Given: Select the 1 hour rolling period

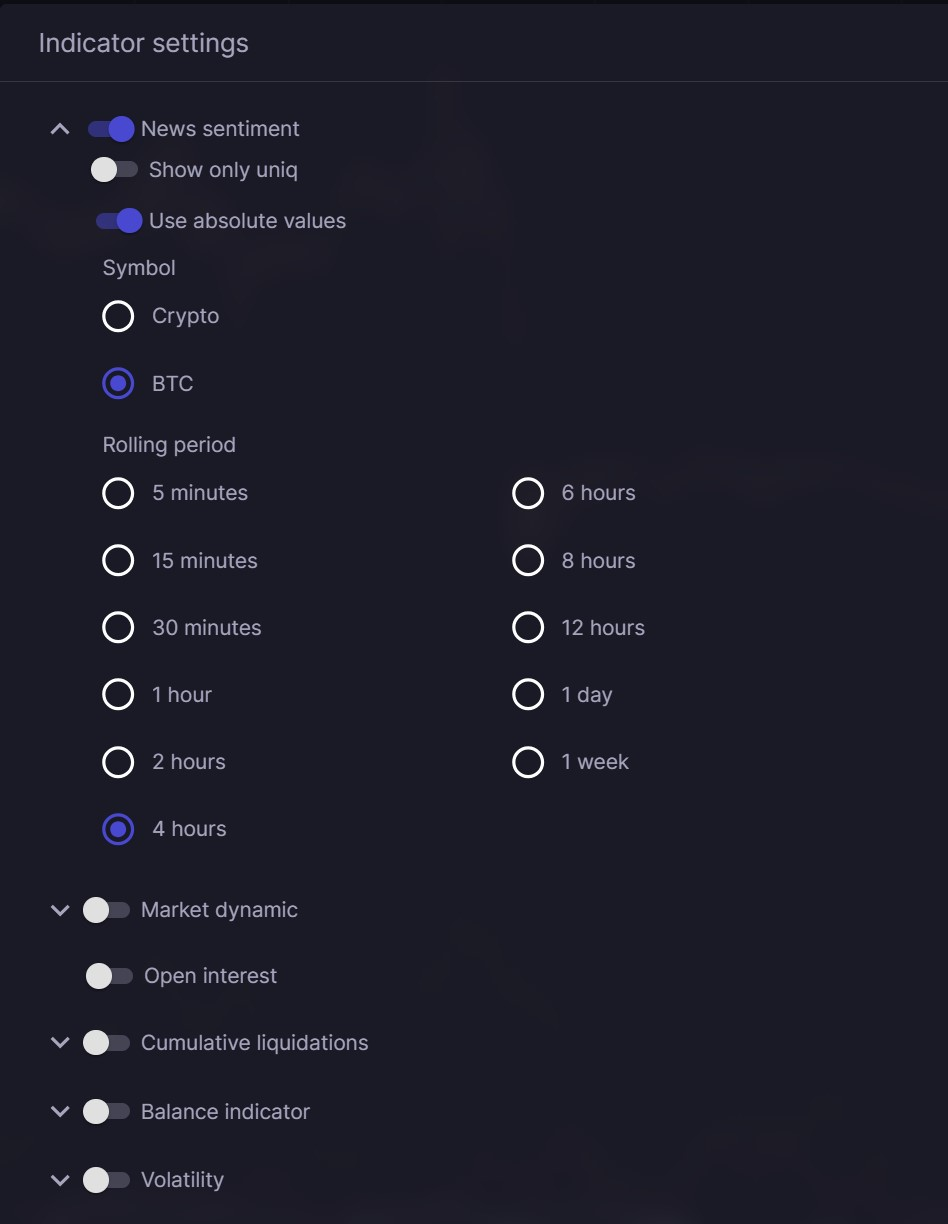Looking at the screenshot, I should (118, 695).
